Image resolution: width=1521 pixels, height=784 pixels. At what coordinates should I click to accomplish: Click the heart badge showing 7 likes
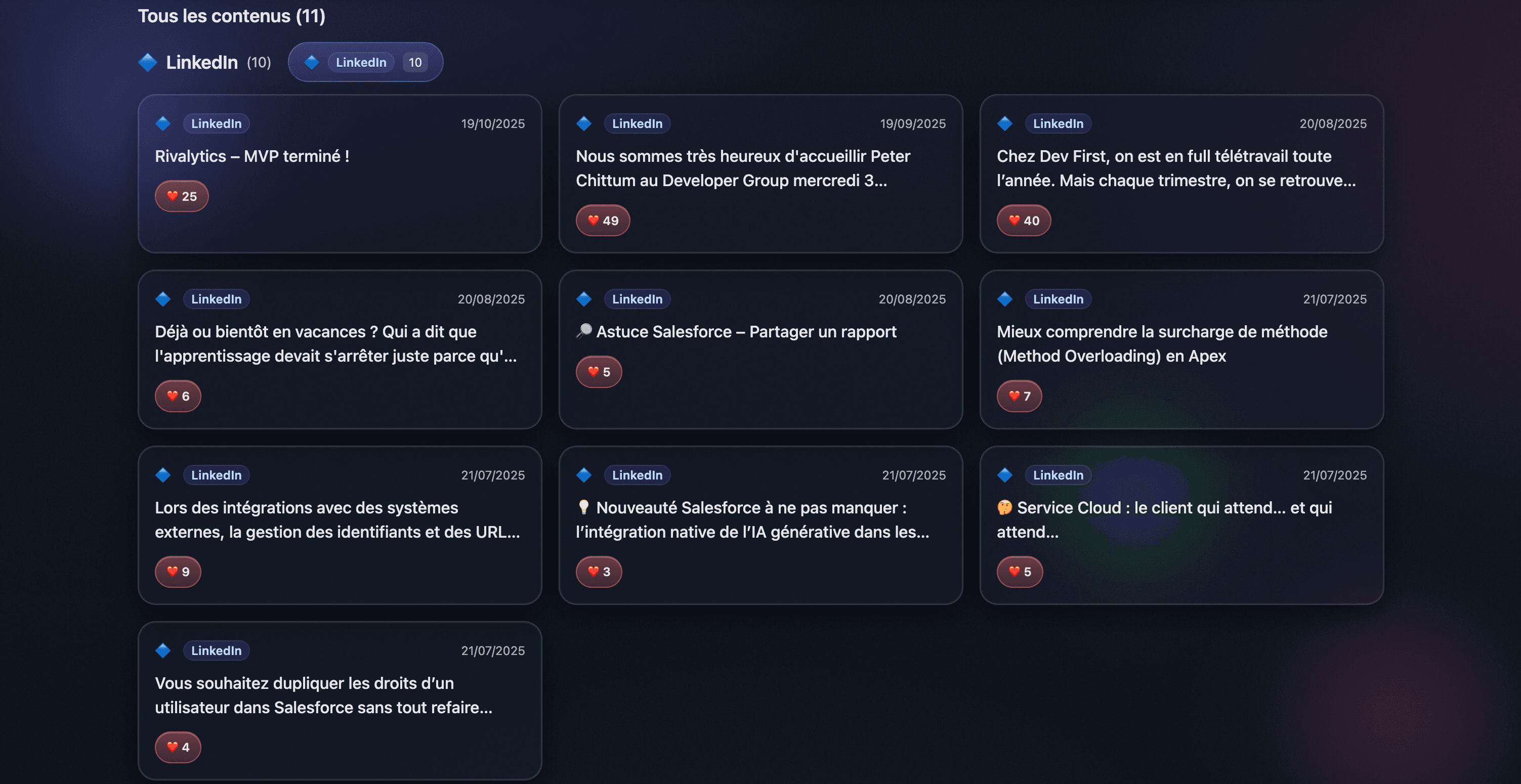click(1020, 396)
